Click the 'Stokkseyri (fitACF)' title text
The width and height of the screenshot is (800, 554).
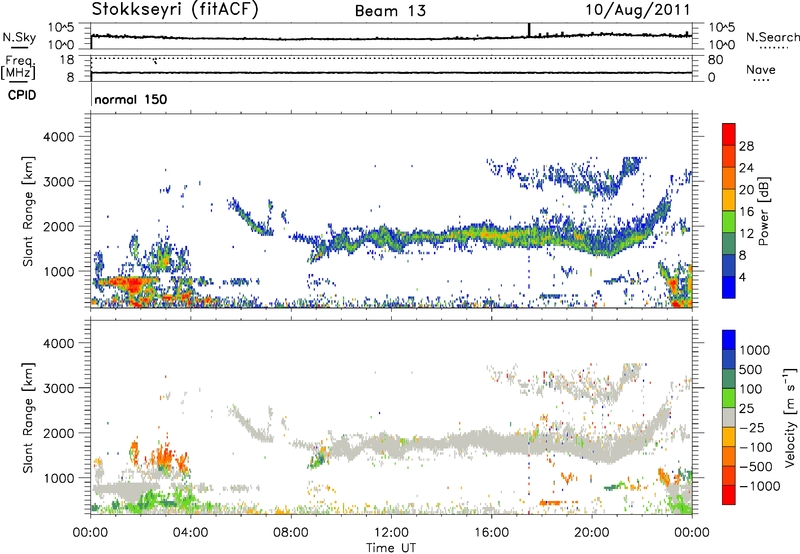click(x=175, y=9)
